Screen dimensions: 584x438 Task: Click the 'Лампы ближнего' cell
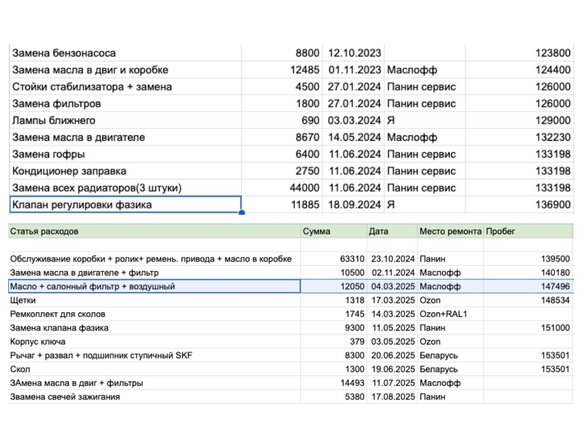(x=125, y=120)
